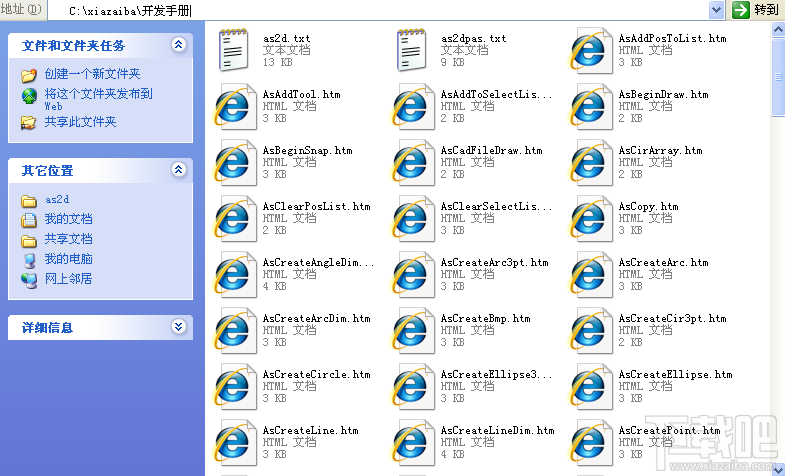785x476 pixels.
Task: Click the as2dpas.txt file name
Action: coord(473,38)
